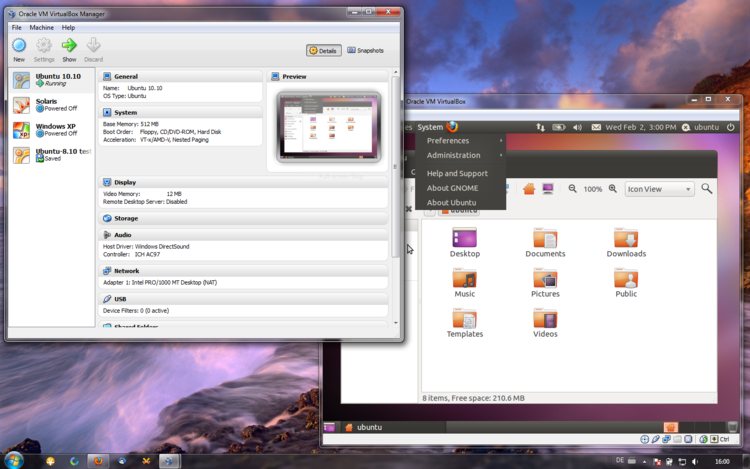This screenshot has height=469, width=750.
Task: Click the USB section header
Action: click(x=243, y=299)
